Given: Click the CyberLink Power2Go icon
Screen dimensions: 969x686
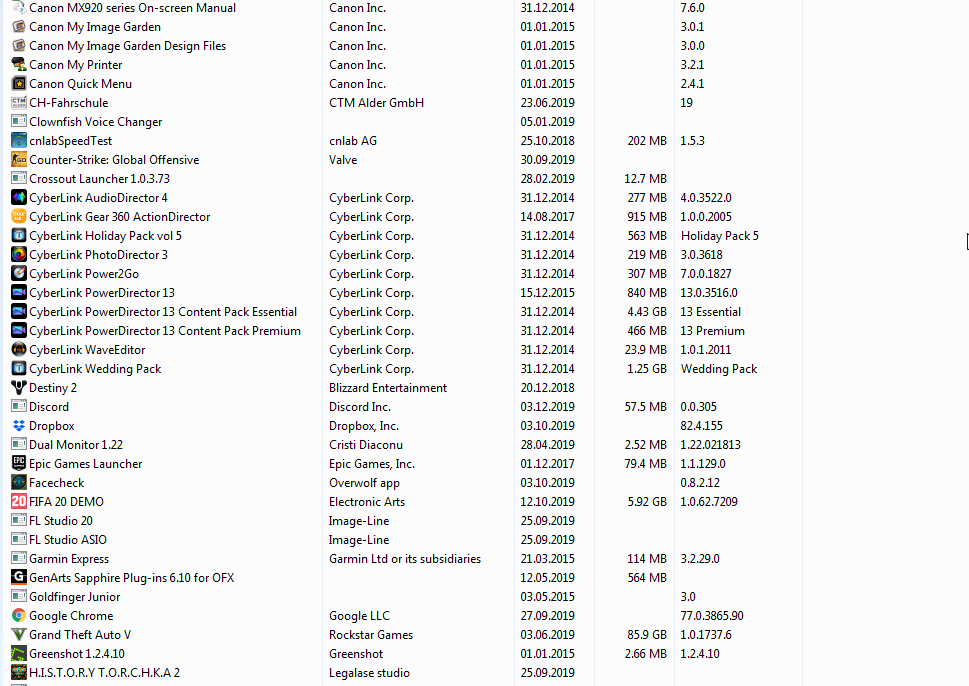Looking at the screenshot, I should point(19,273).
